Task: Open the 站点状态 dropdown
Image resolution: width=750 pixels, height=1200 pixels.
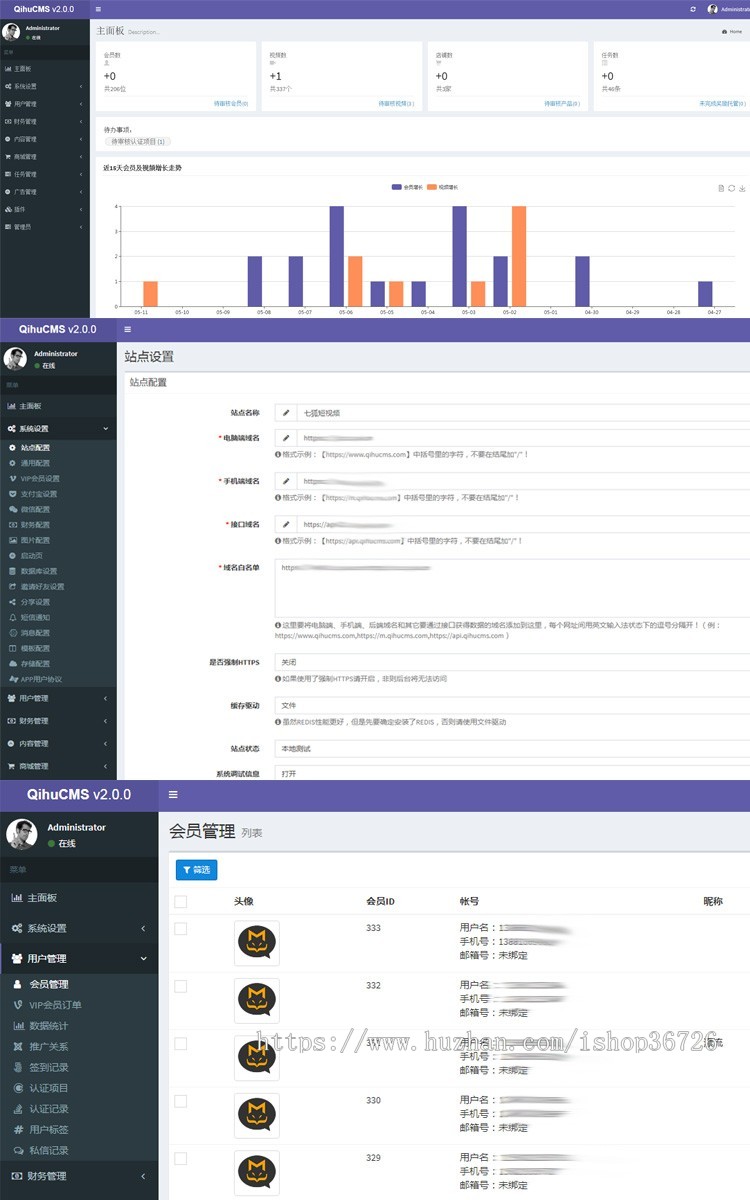Action: coord(512,748)
